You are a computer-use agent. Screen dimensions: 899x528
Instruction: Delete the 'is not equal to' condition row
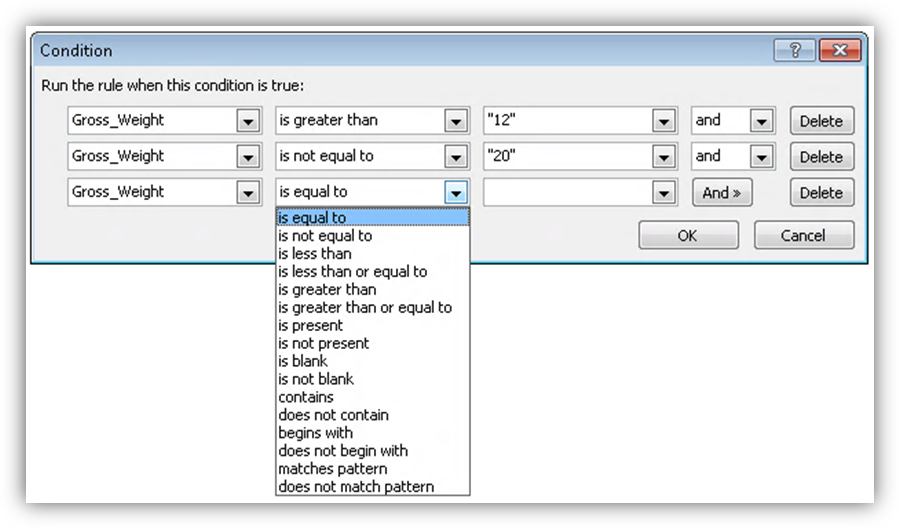click(822, 157)
